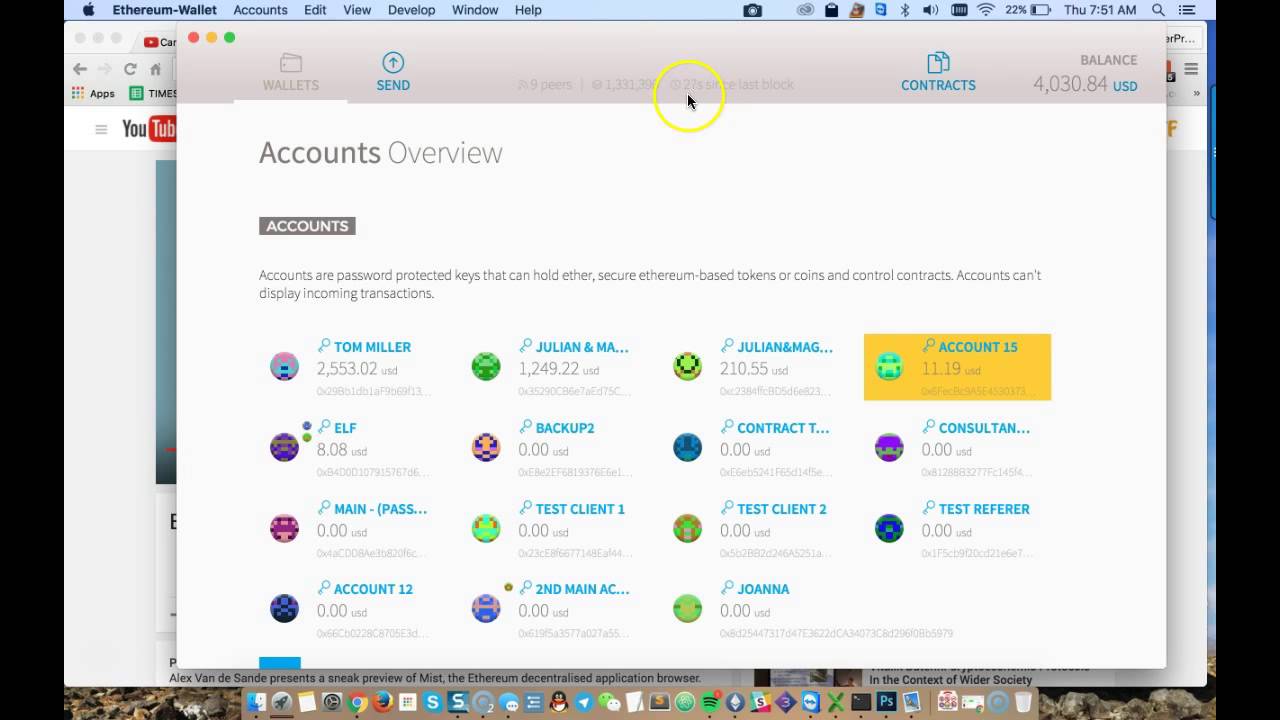Open the Help menu
The image size is (1280, 720).
pyautogui.click(x=528, y=10)
